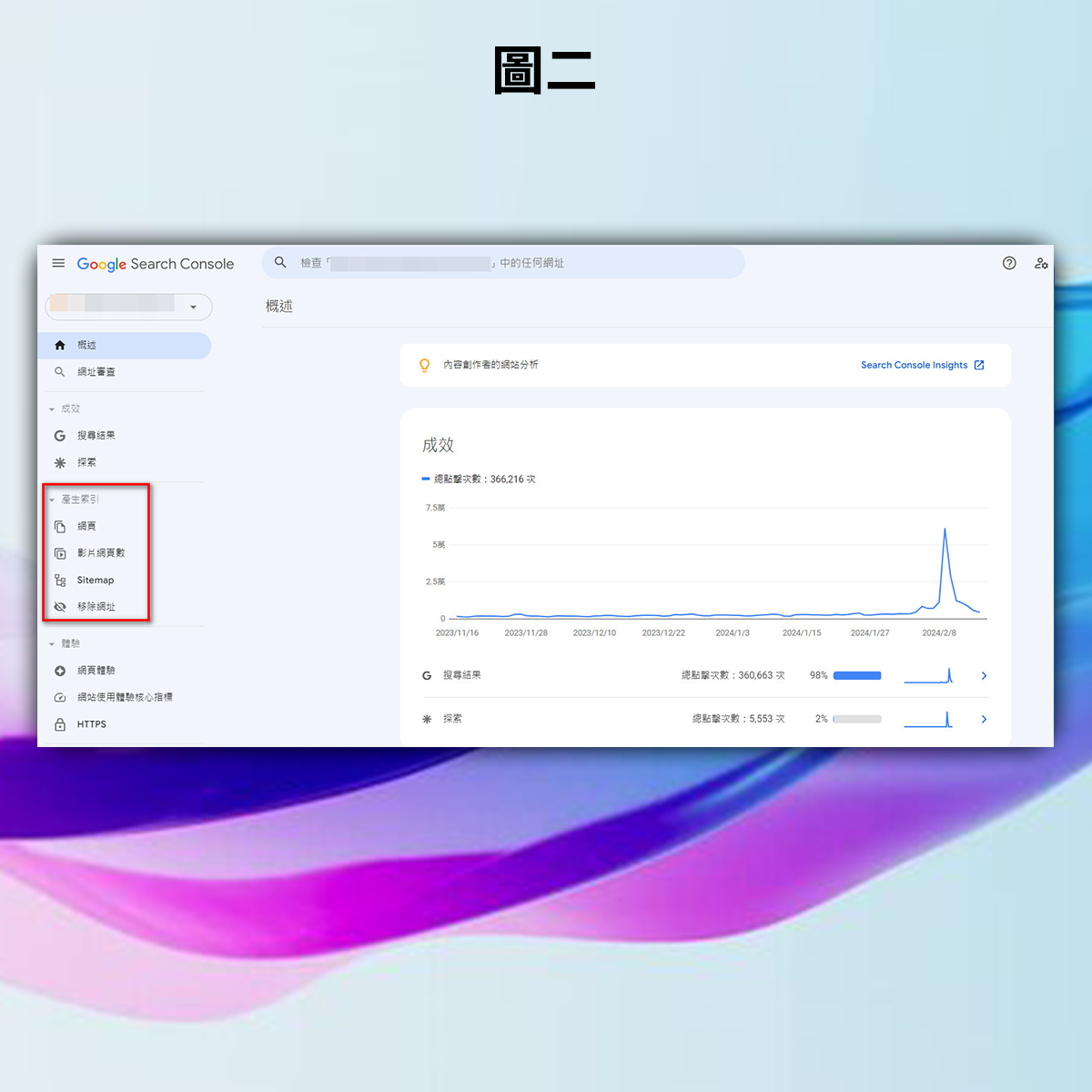Click the lightbulb insights icon
Viewport: 1092px width, 1092px height.
tap(424, 365)
